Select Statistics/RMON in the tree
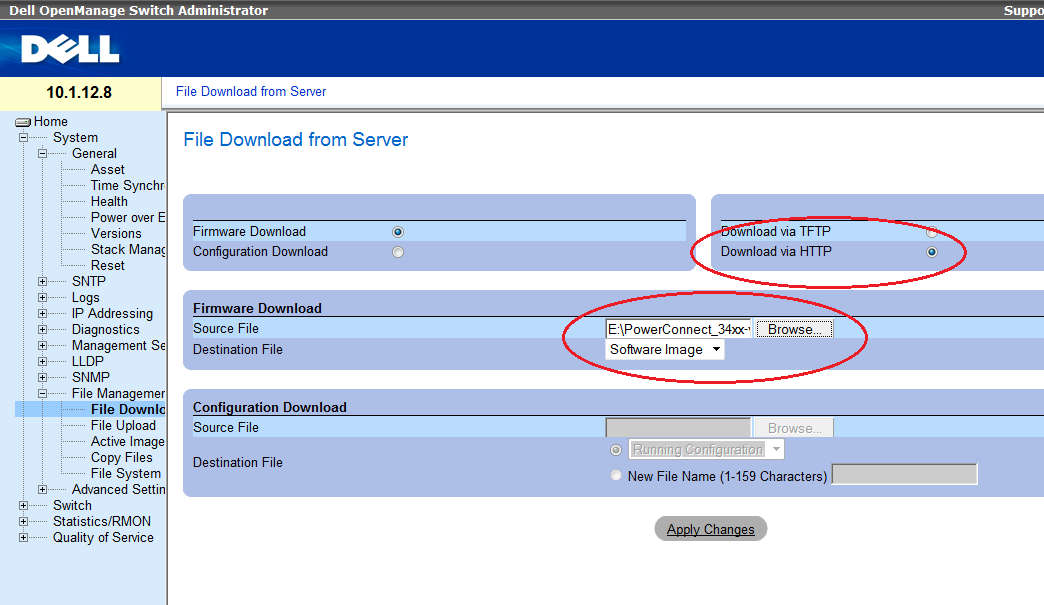This screenshot has width=1044, height=605. pos(102,521)
